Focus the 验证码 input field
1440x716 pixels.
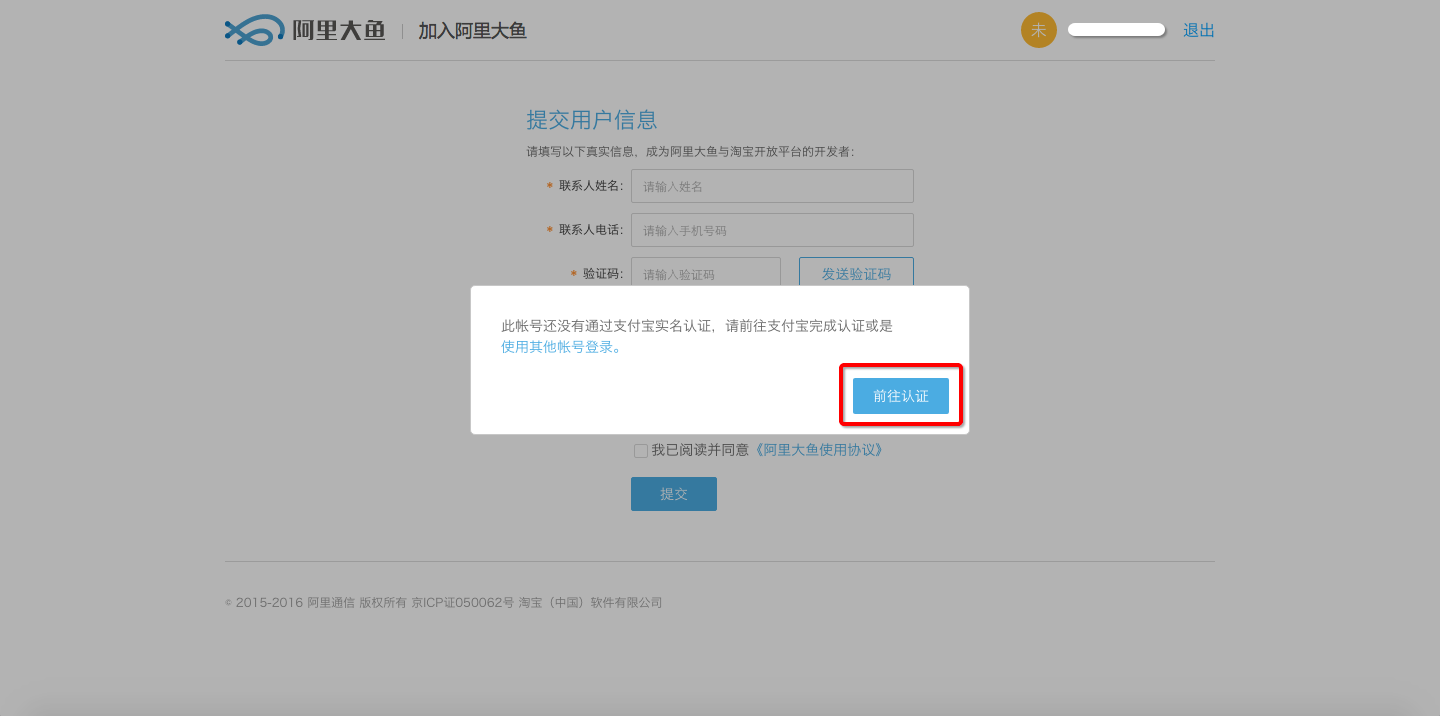(705, 273)
